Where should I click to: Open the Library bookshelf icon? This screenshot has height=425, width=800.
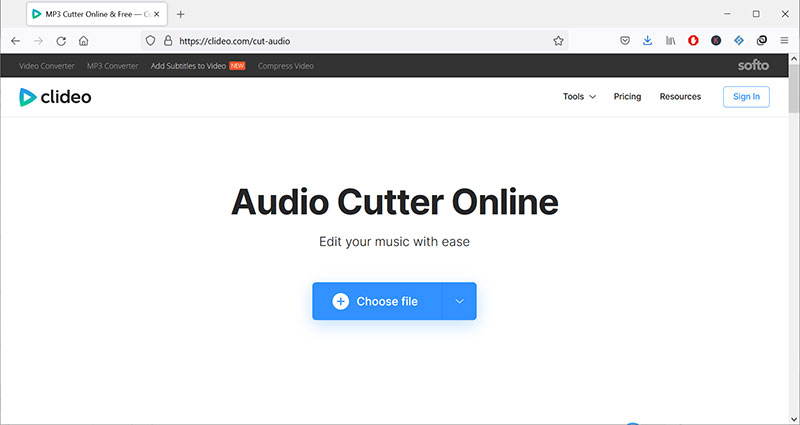point(670,41)
